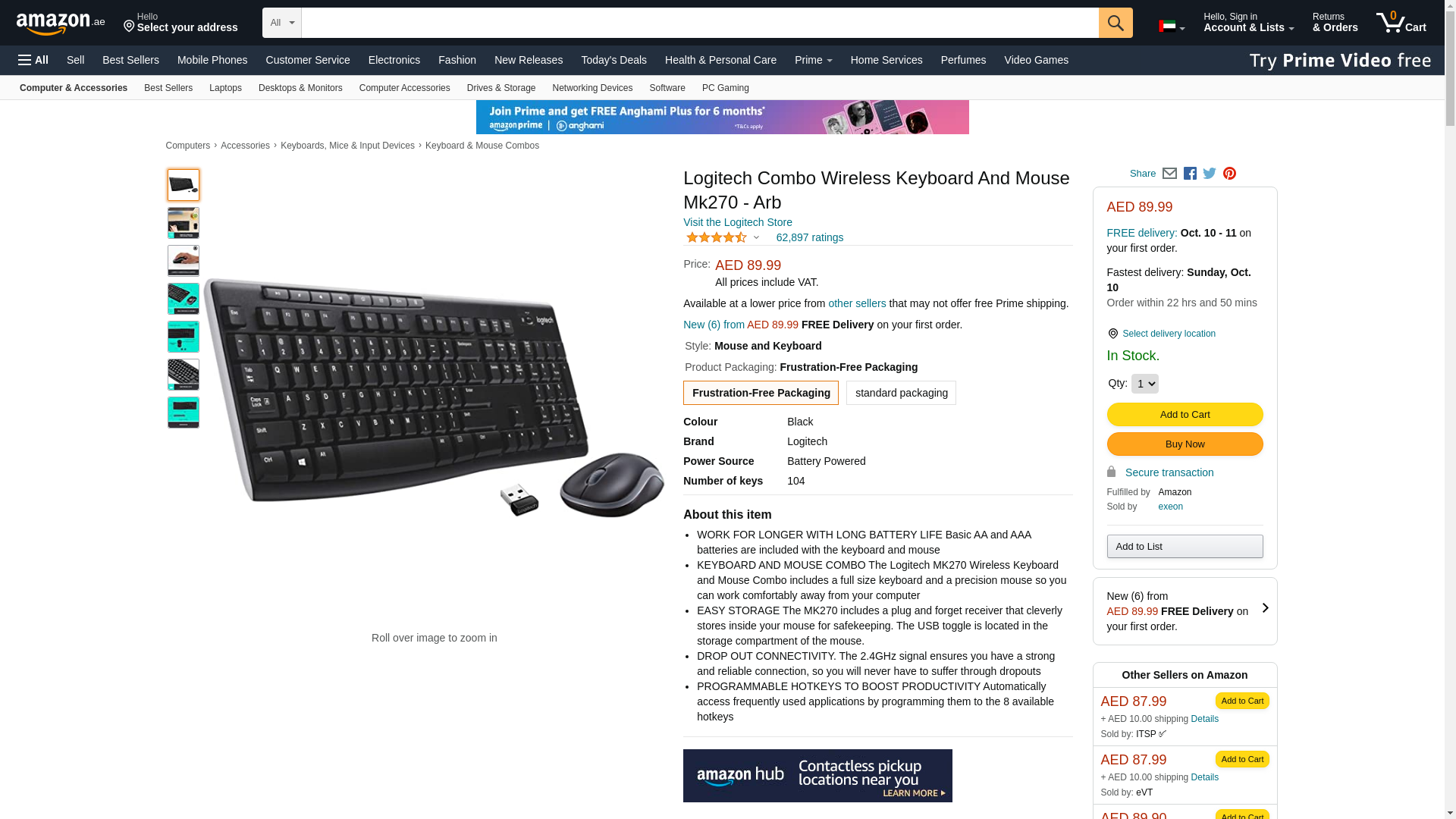The image size is (1456, 819).
Task: Expand the star ratings breakdown arrow
Action: pyautogui.click(x=756, y=237)
